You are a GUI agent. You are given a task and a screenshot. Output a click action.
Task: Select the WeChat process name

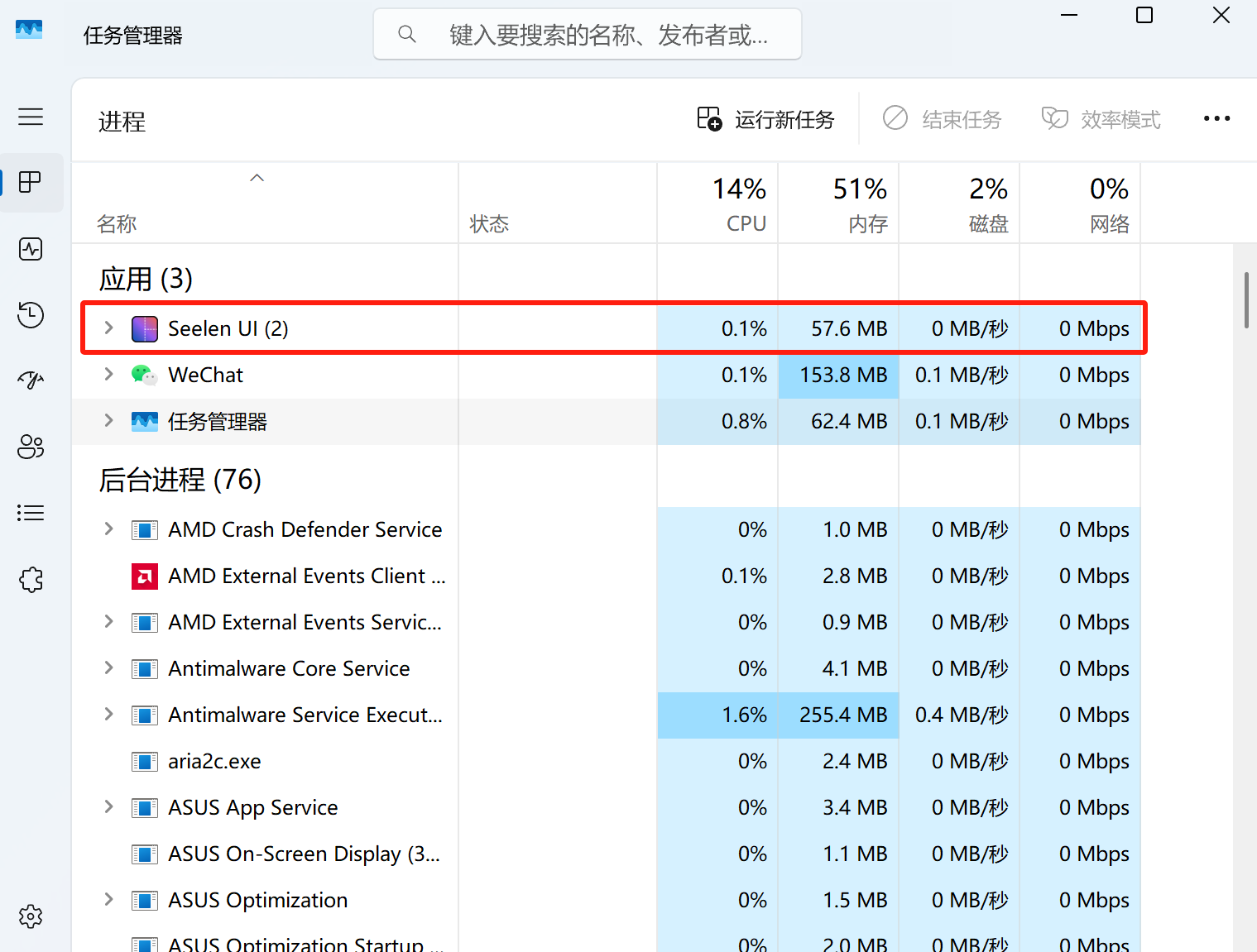tap(205, 376)
